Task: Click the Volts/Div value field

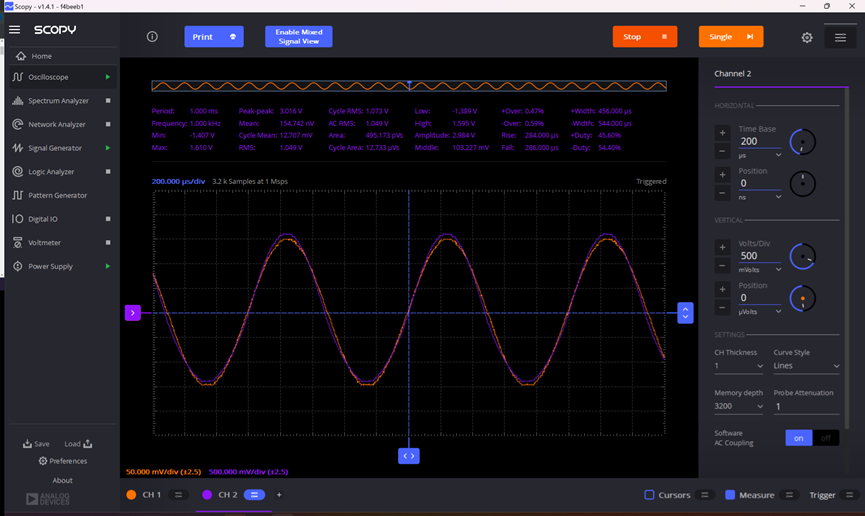Action: pos(760,256)
